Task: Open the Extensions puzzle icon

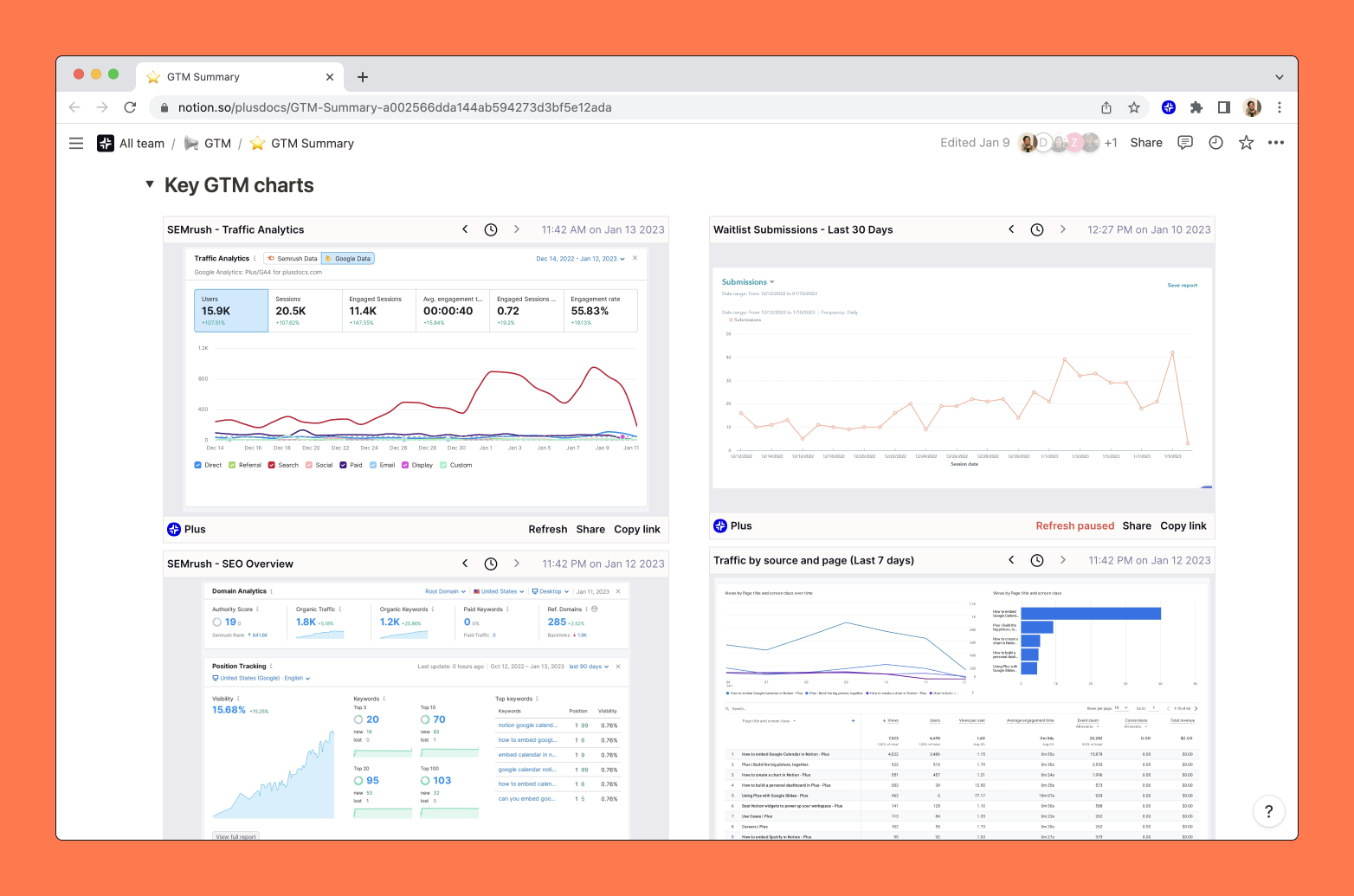Action: (x=1196, y=107)
